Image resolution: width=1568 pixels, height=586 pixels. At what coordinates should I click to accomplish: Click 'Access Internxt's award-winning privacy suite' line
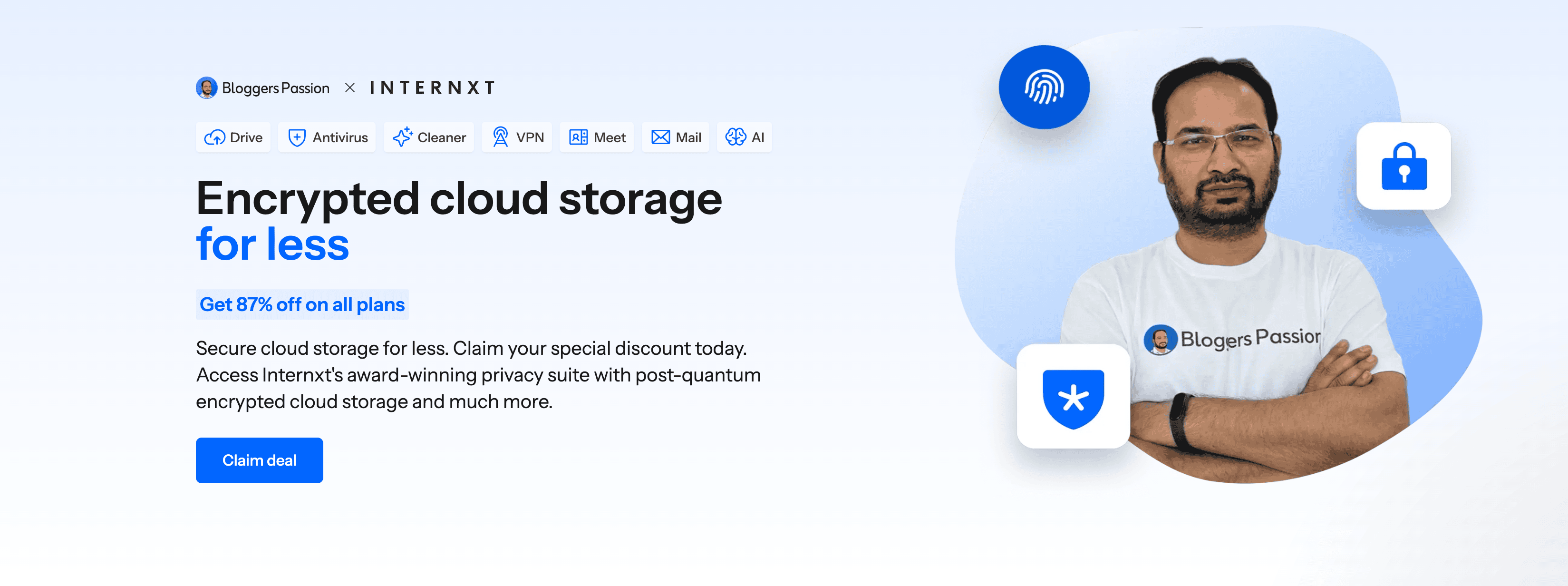[x=478, y=375]
